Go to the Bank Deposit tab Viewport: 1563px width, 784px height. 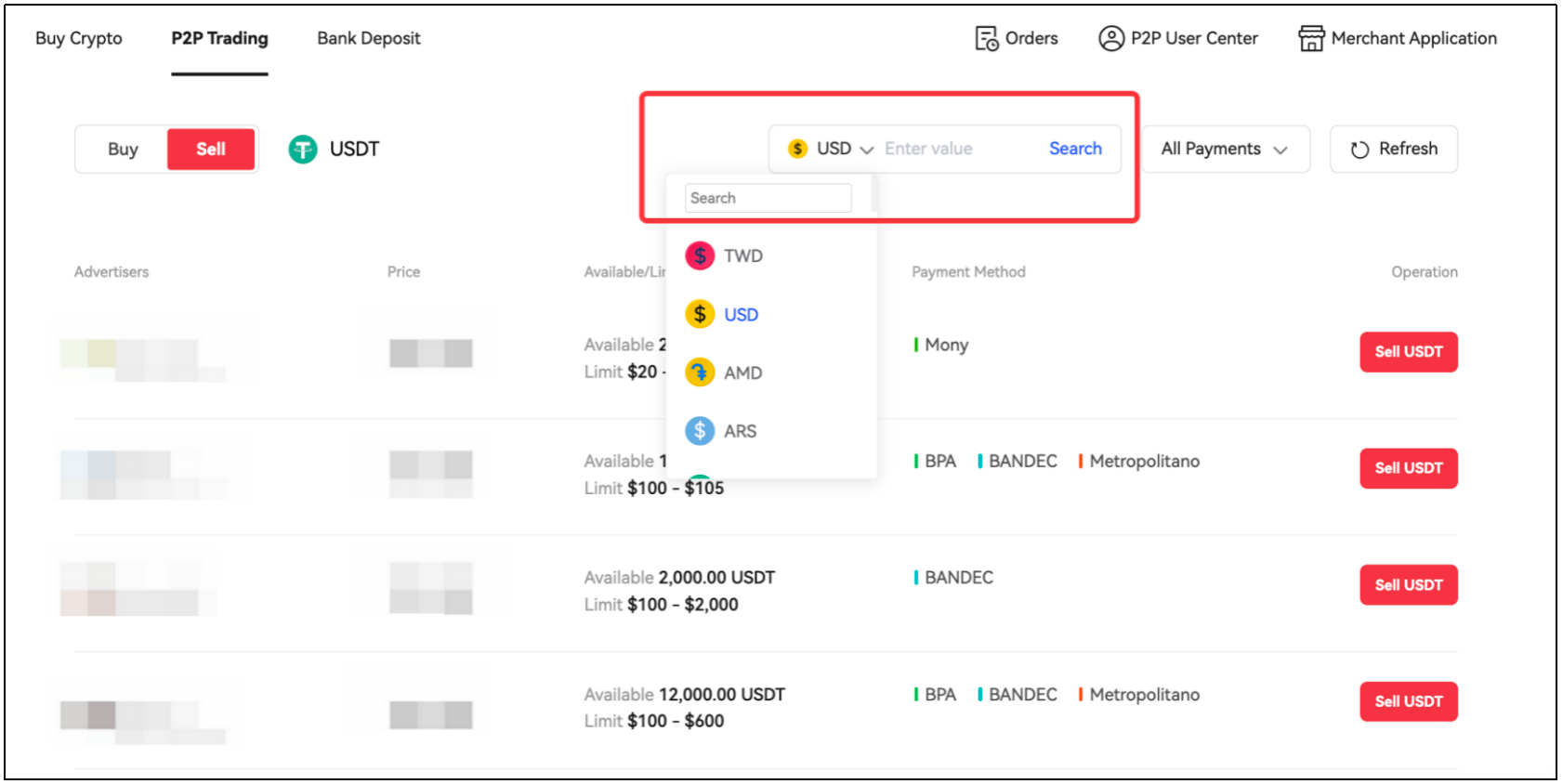click(368, 39)
